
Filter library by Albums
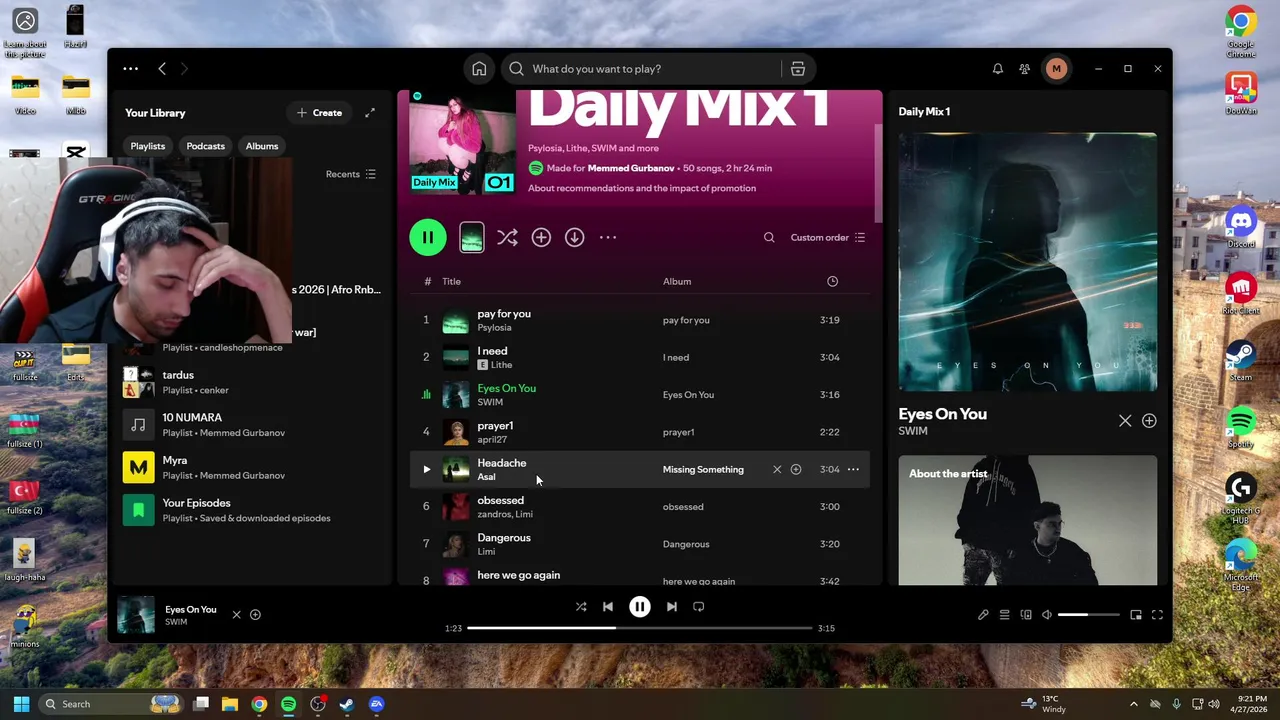tap(262, 146)
